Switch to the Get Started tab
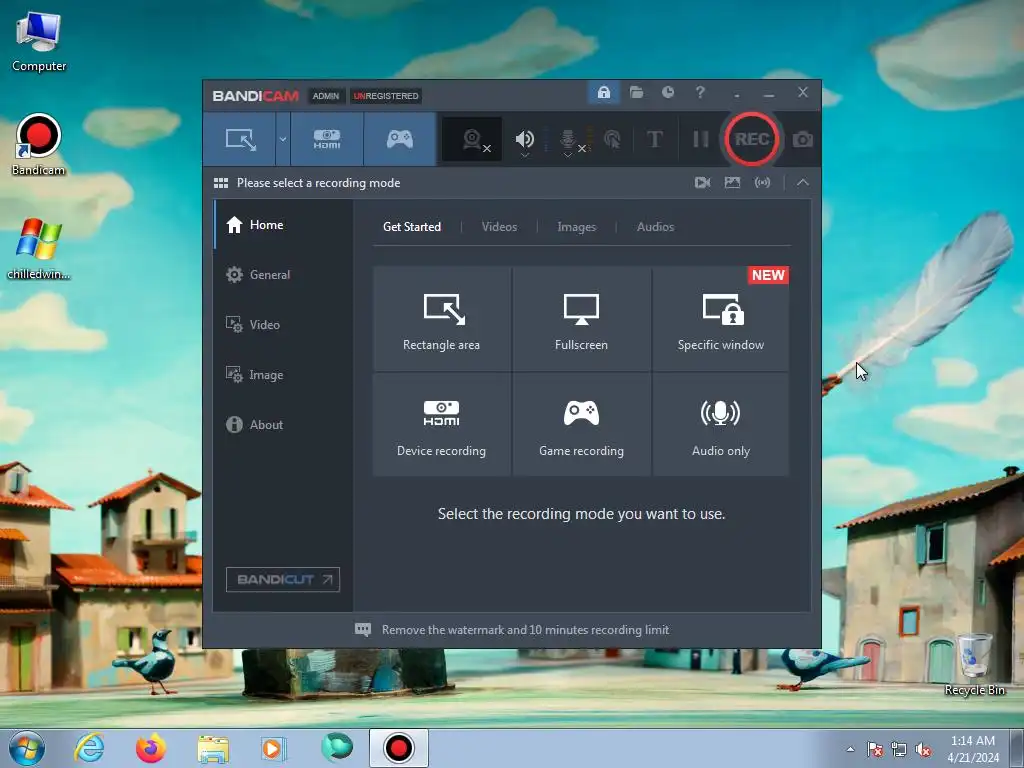The width and height of the screenshot is (1024, 768). [x=412, y=227]
